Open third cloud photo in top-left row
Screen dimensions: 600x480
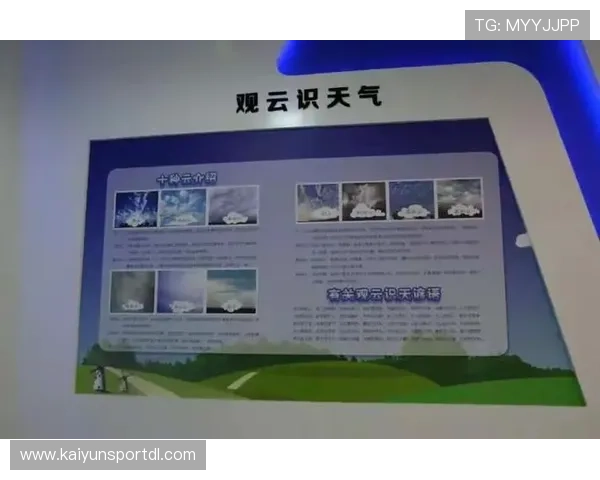pyautogui.click(x=232, y=206)
